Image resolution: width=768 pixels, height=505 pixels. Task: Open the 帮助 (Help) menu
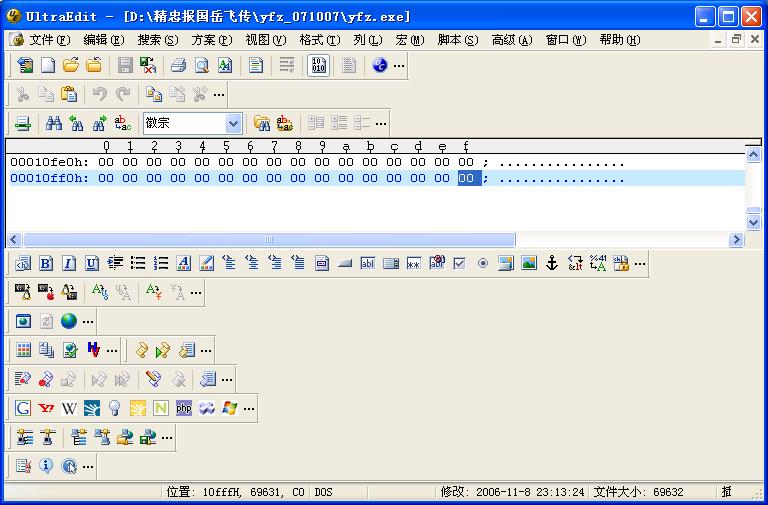[618, 40]
